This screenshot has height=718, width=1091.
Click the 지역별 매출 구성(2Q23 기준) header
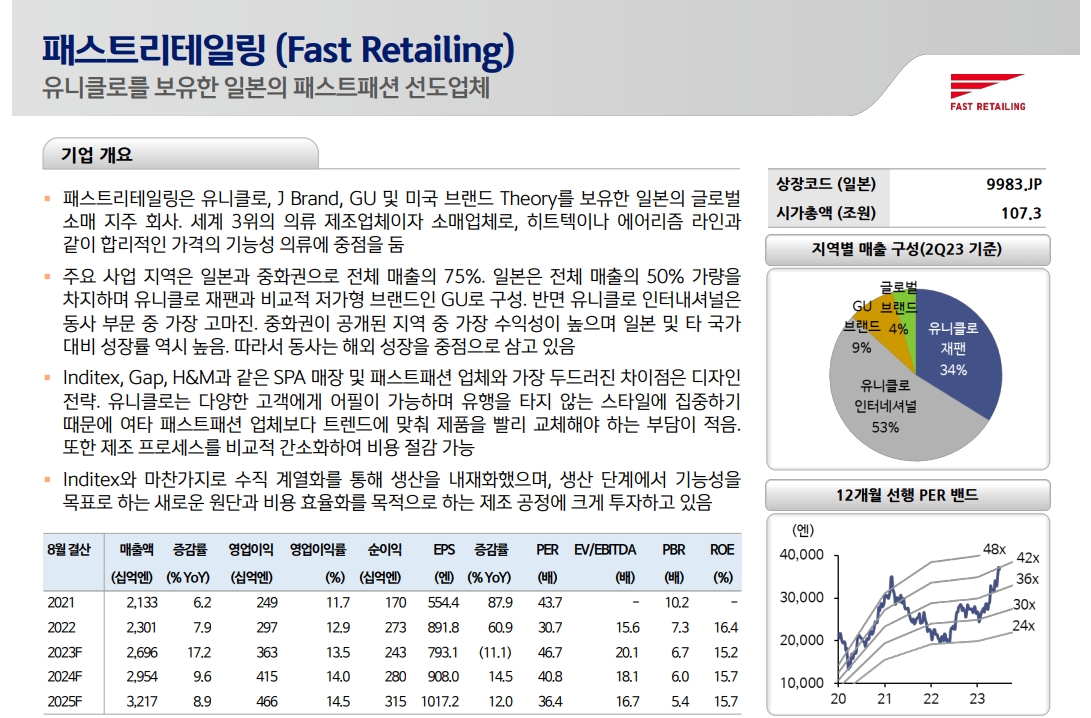[x=907, y=249]
